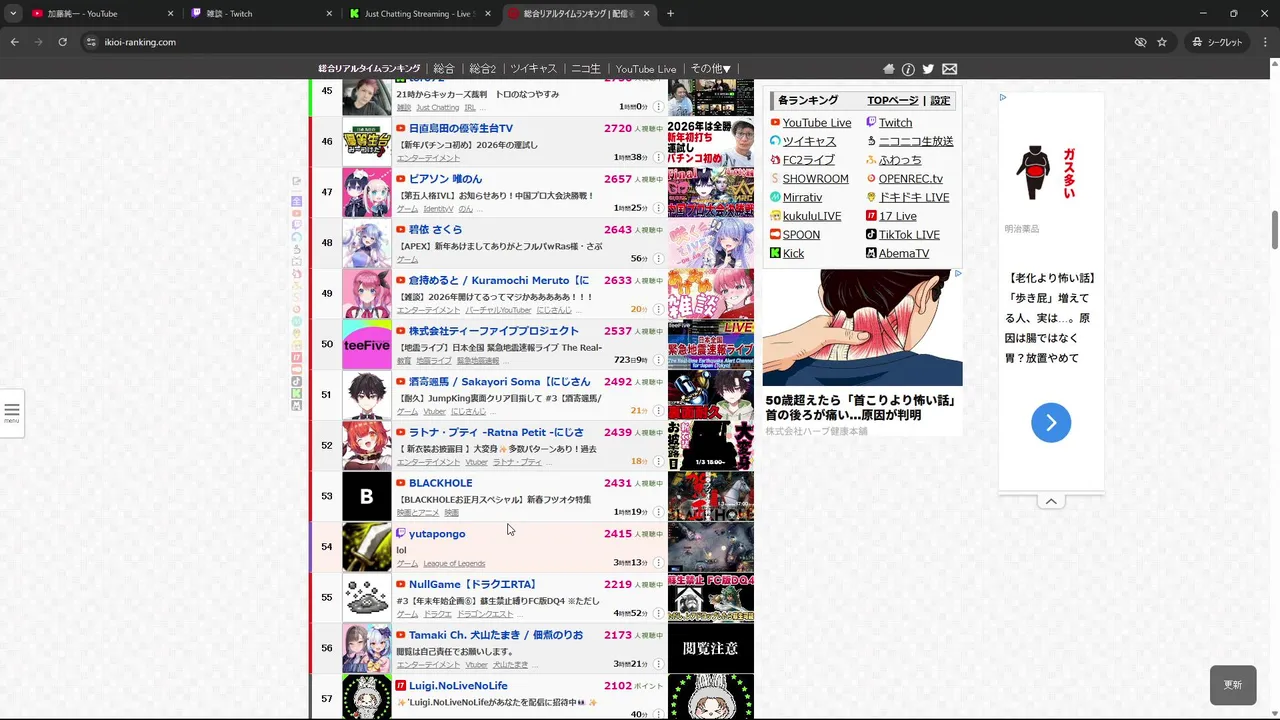Switch to the 総合 nav tab
The image size is (1280, 720).
[443, 69]
